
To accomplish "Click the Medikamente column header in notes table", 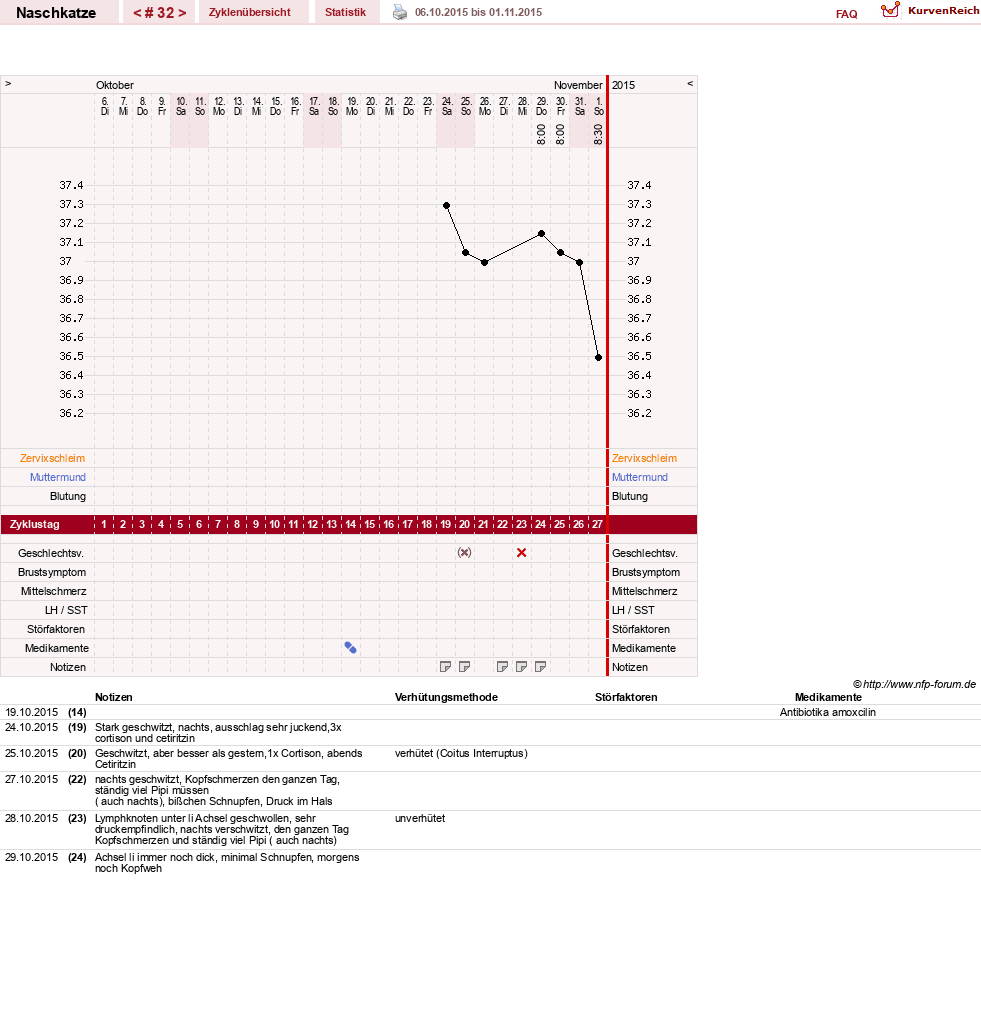I will (x=828, y=697).
